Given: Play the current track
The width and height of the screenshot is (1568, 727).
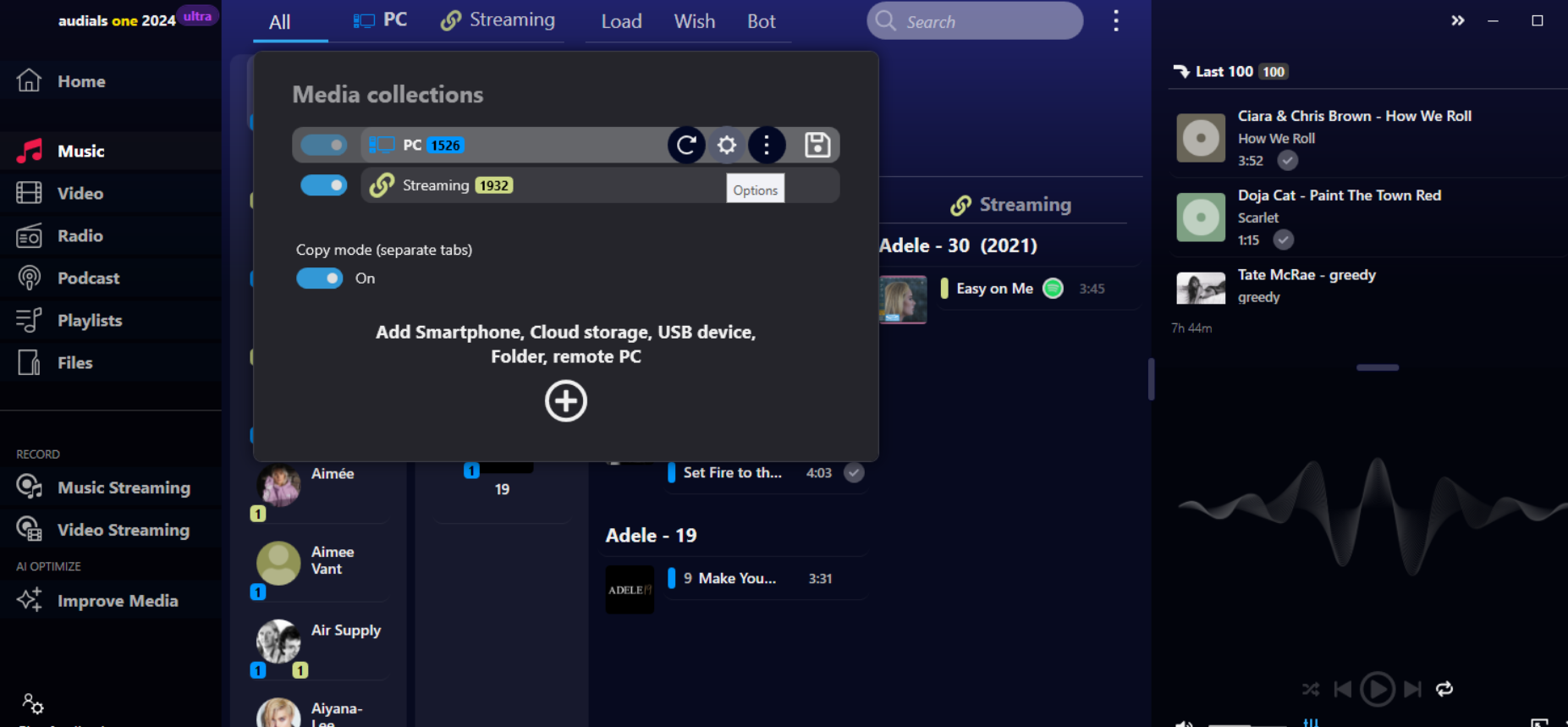Looking at the screenshot, I should pos(1377,689).
